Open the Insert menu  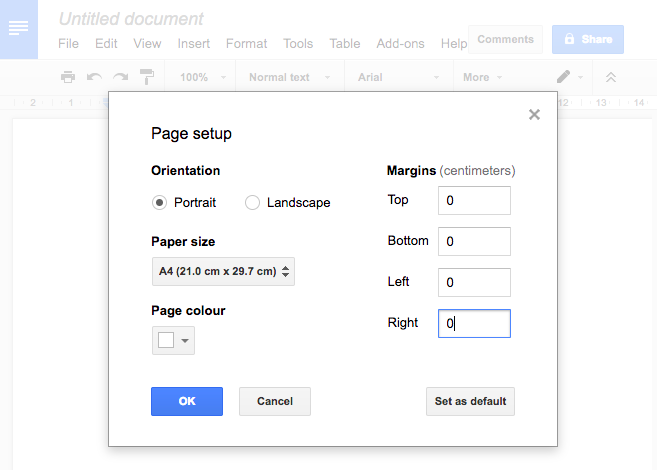pos(193,44)
